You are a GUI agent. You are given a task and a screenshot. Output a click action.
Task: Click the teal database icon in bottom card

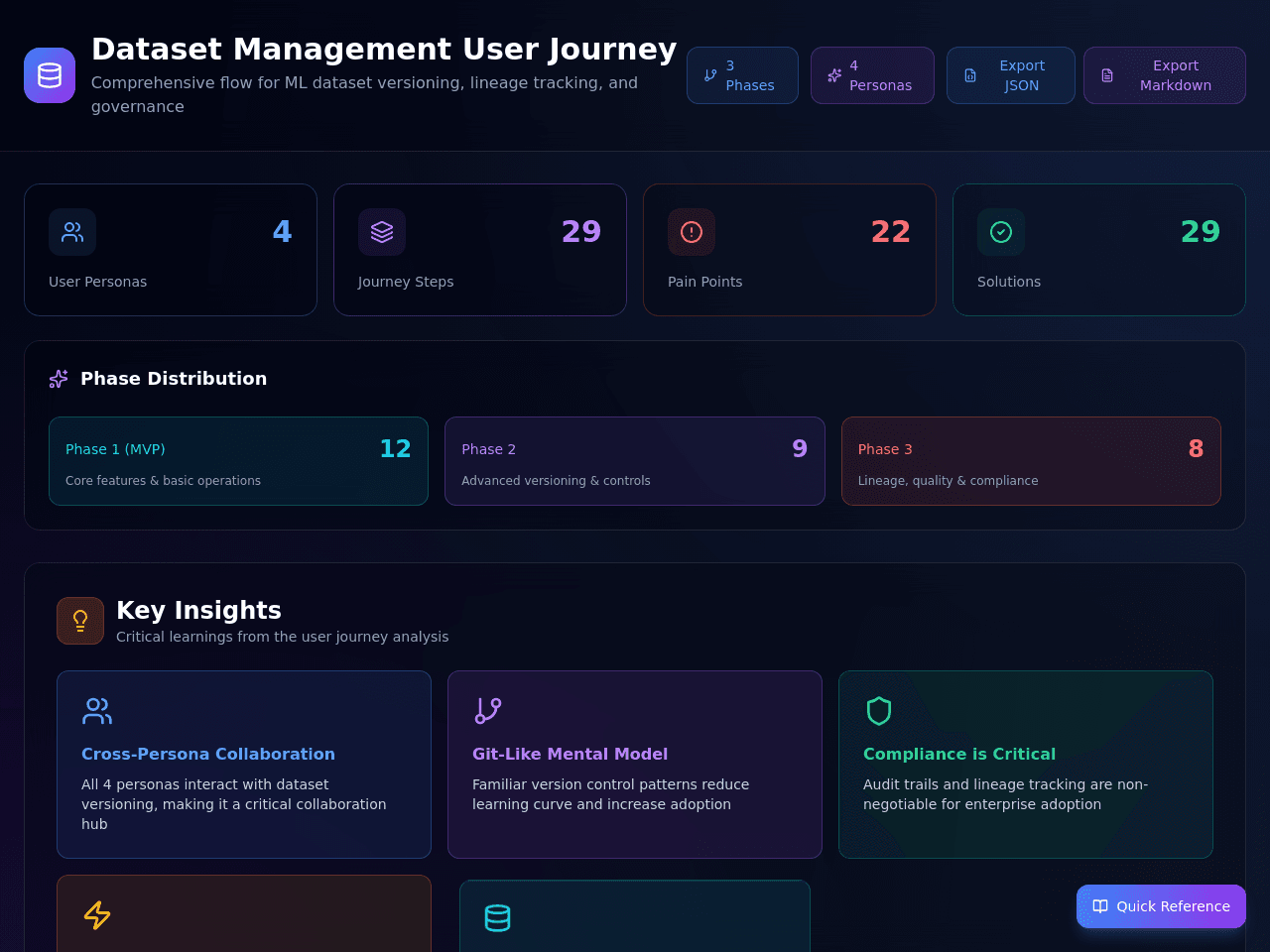pyautogui.click(x=498, y=918)
